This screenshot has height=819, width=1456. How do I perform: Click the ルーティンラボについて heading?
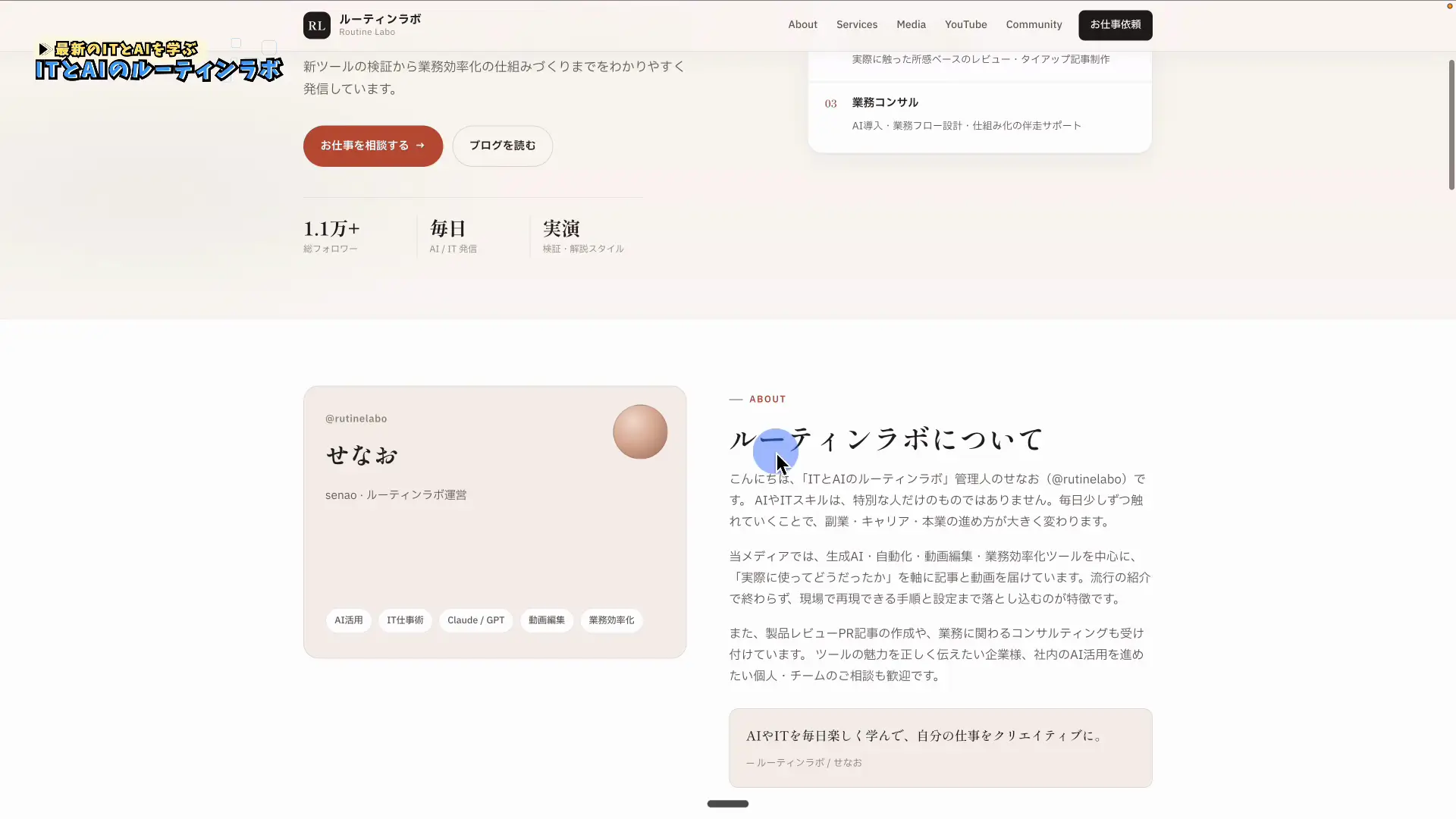(x=886, y=439)
